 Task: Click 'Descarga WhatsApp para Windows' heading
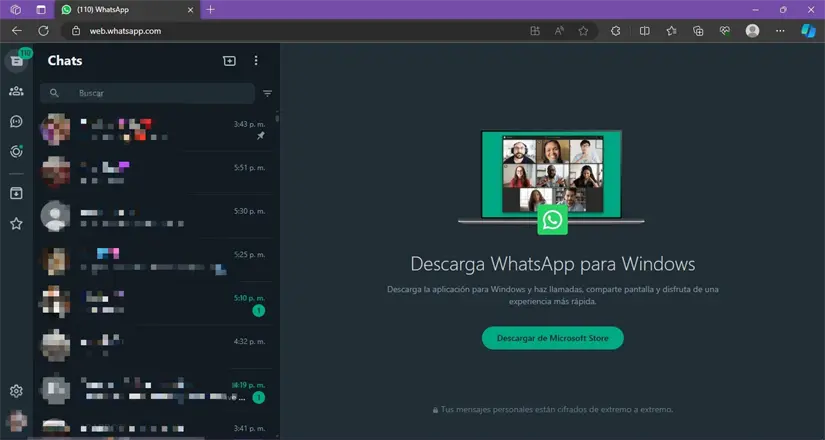click(x=552, y=264)
